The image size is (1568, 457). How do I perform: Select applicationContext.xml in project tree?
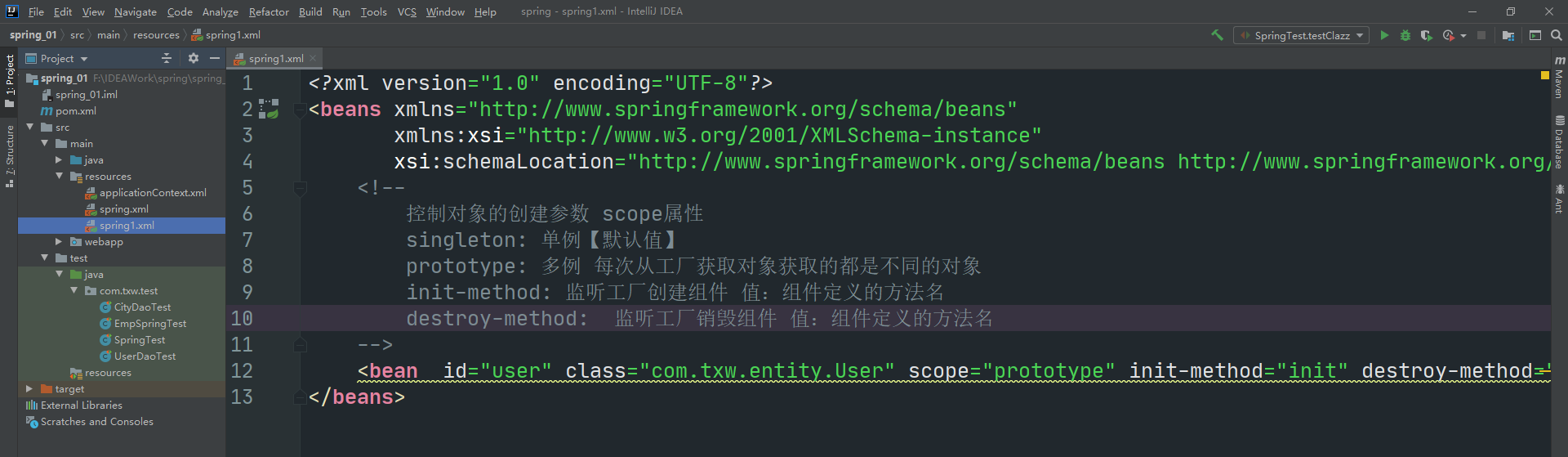(x=145, y=193)
